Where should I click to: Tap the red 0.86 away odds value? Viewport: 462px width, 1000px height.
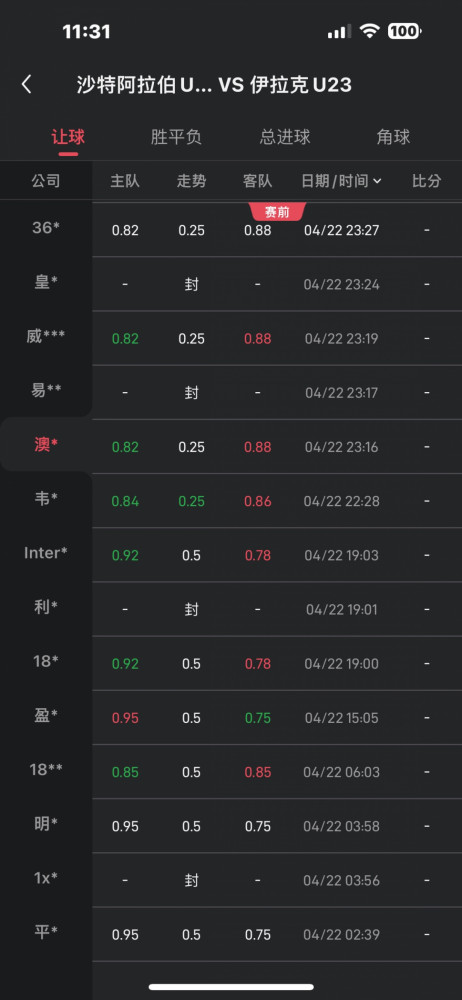(x=258, y=501)
